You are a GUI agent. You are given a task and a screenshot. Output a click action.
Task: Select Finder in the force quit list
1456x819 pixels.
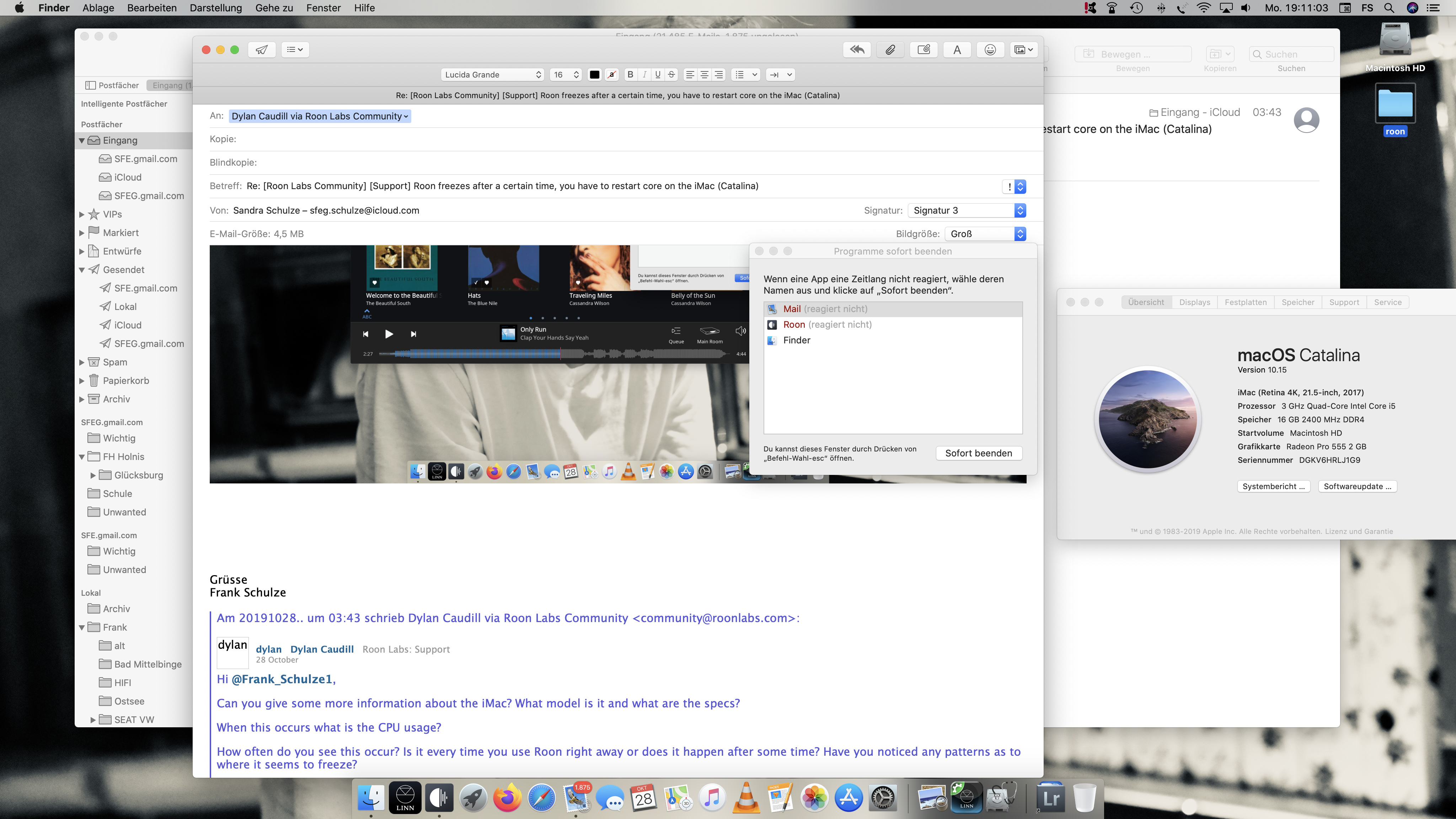[x=893, y=340]
